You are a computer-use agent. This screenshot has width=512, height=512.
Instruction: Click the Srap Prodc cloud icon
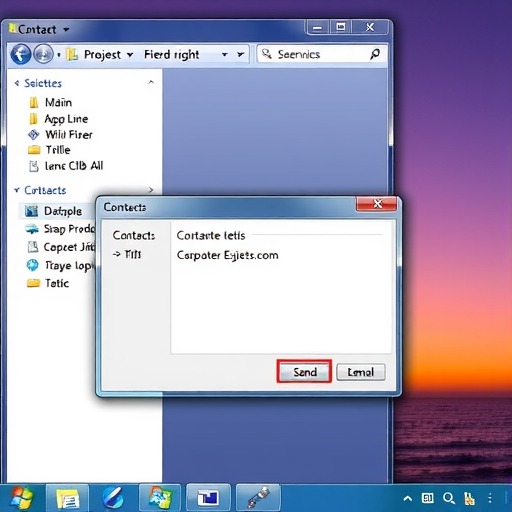tap(32, 229)
